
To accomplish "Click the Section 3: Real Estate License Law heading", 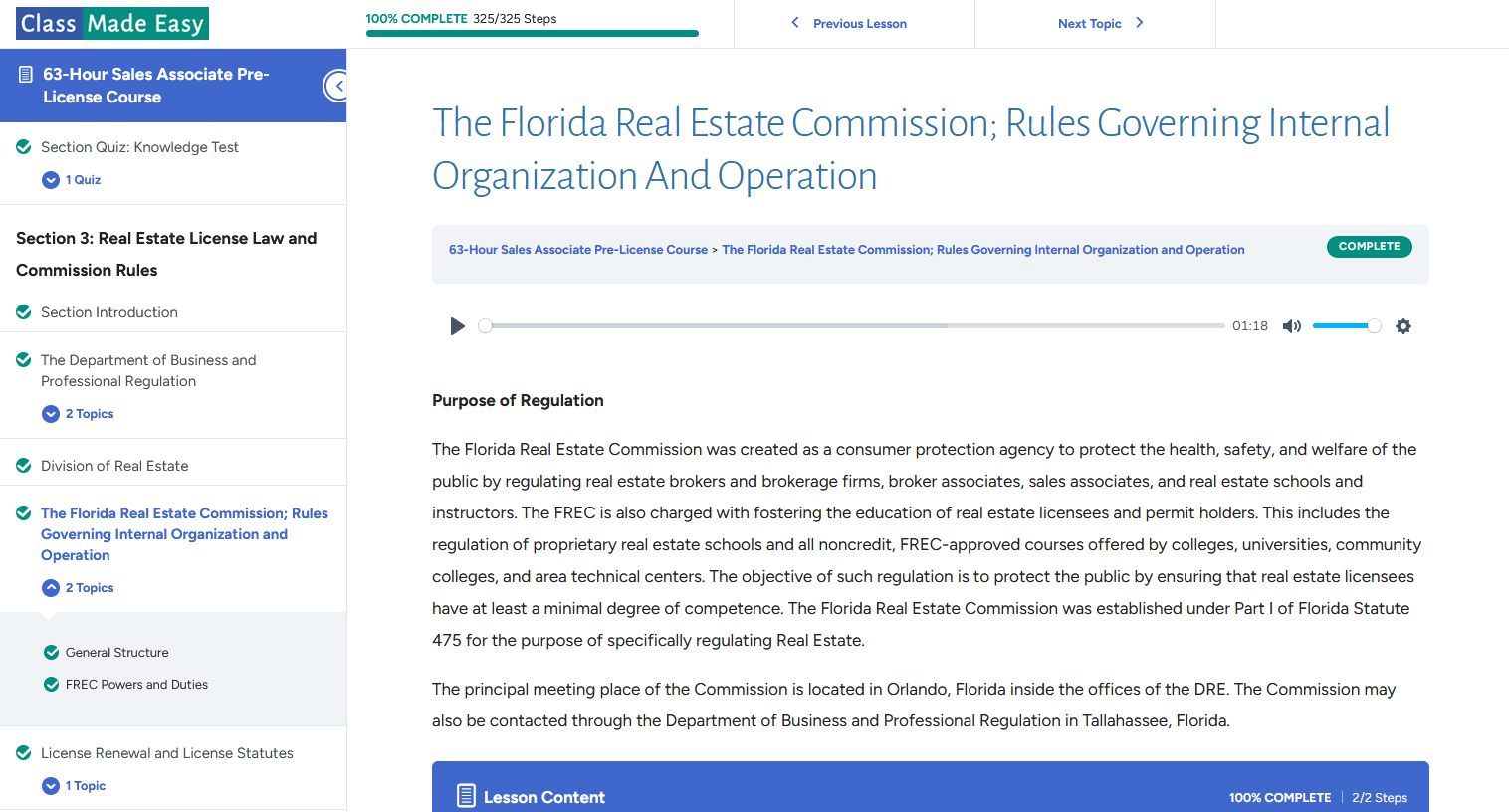I will coord(166,254).
